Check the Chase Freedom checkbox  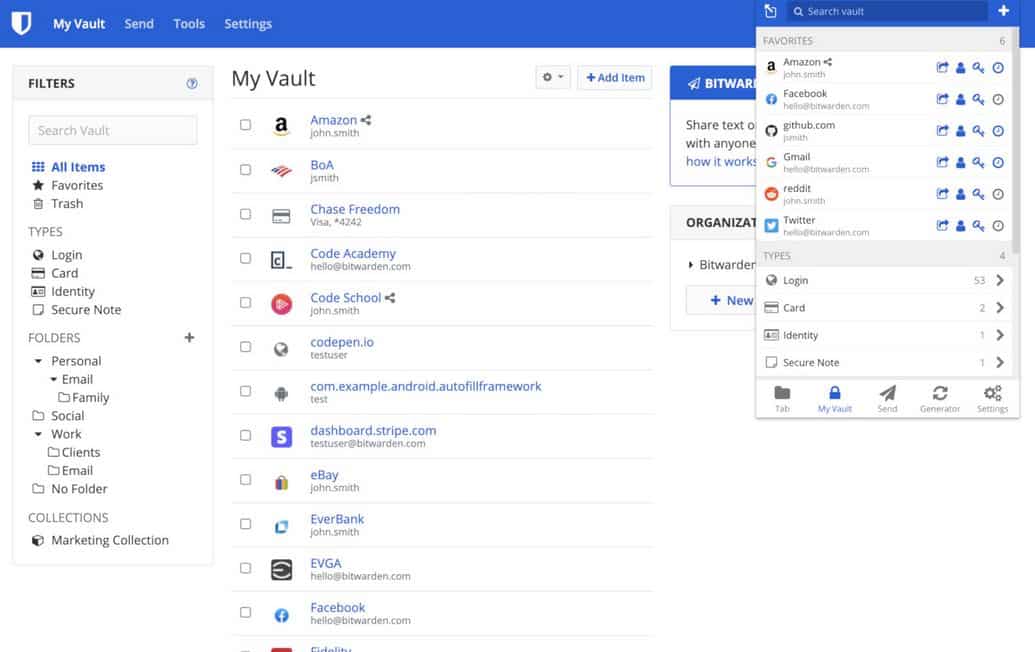click(x=245, y=214)
